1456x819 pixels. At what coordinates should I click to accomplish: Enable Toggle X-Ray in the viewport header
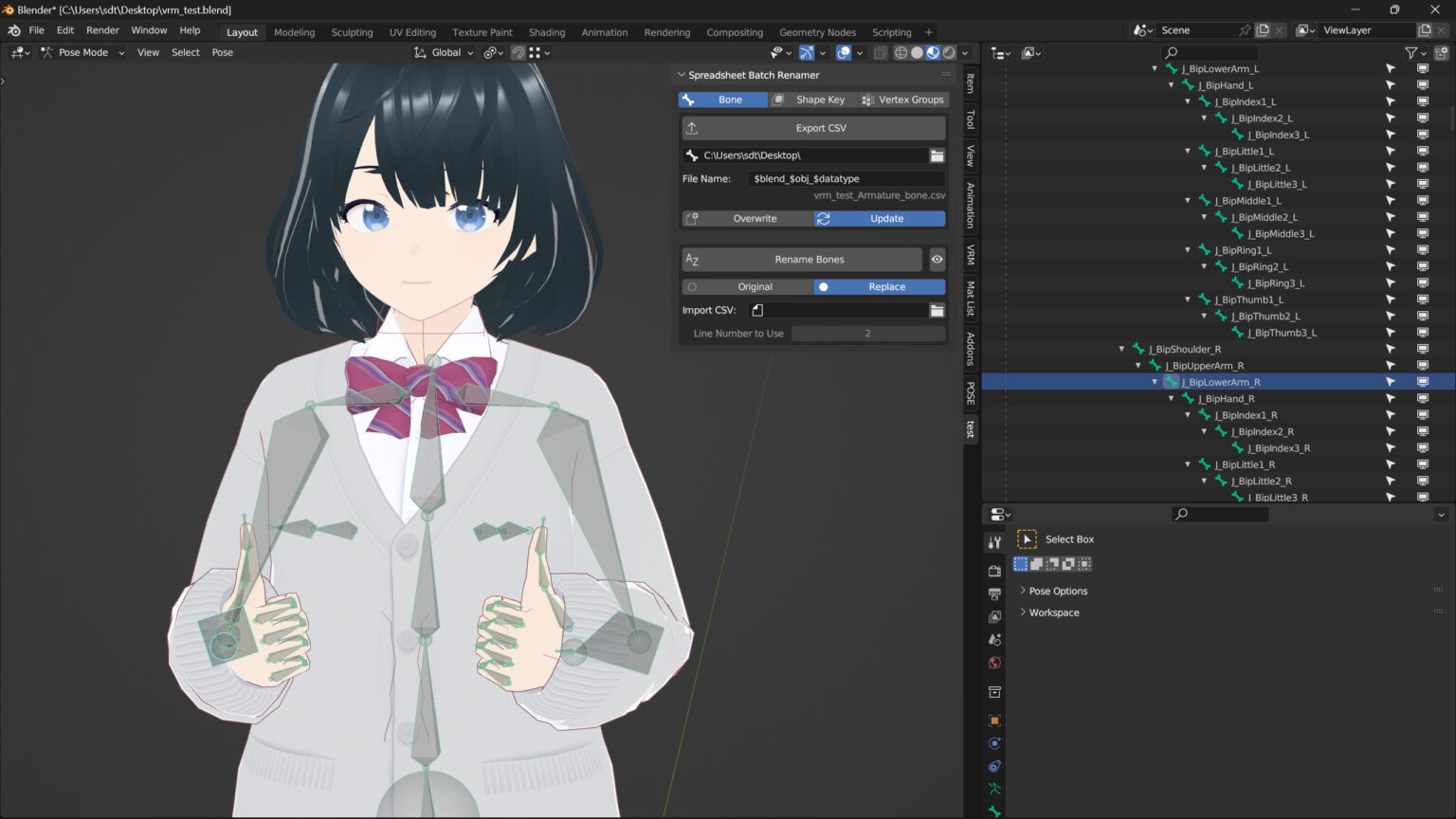coord(879,52)
